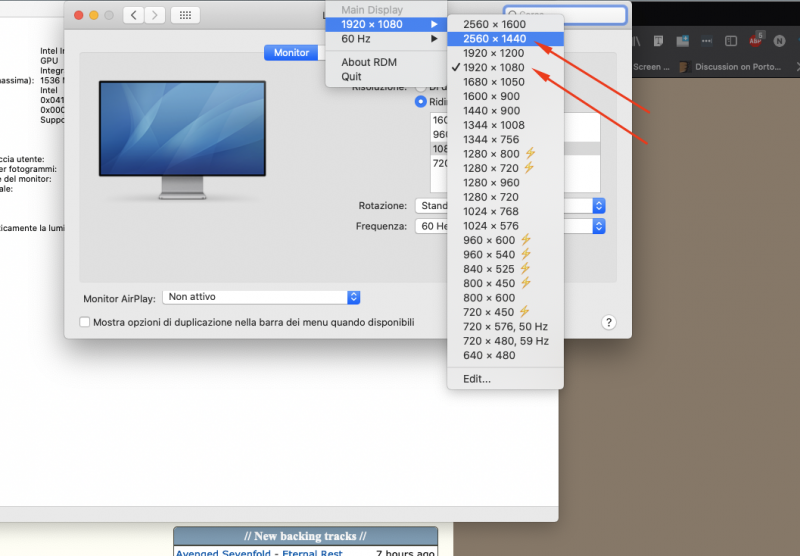Open the help question mark button
This screenshot has width=800, height=556.
pos(609,322)
